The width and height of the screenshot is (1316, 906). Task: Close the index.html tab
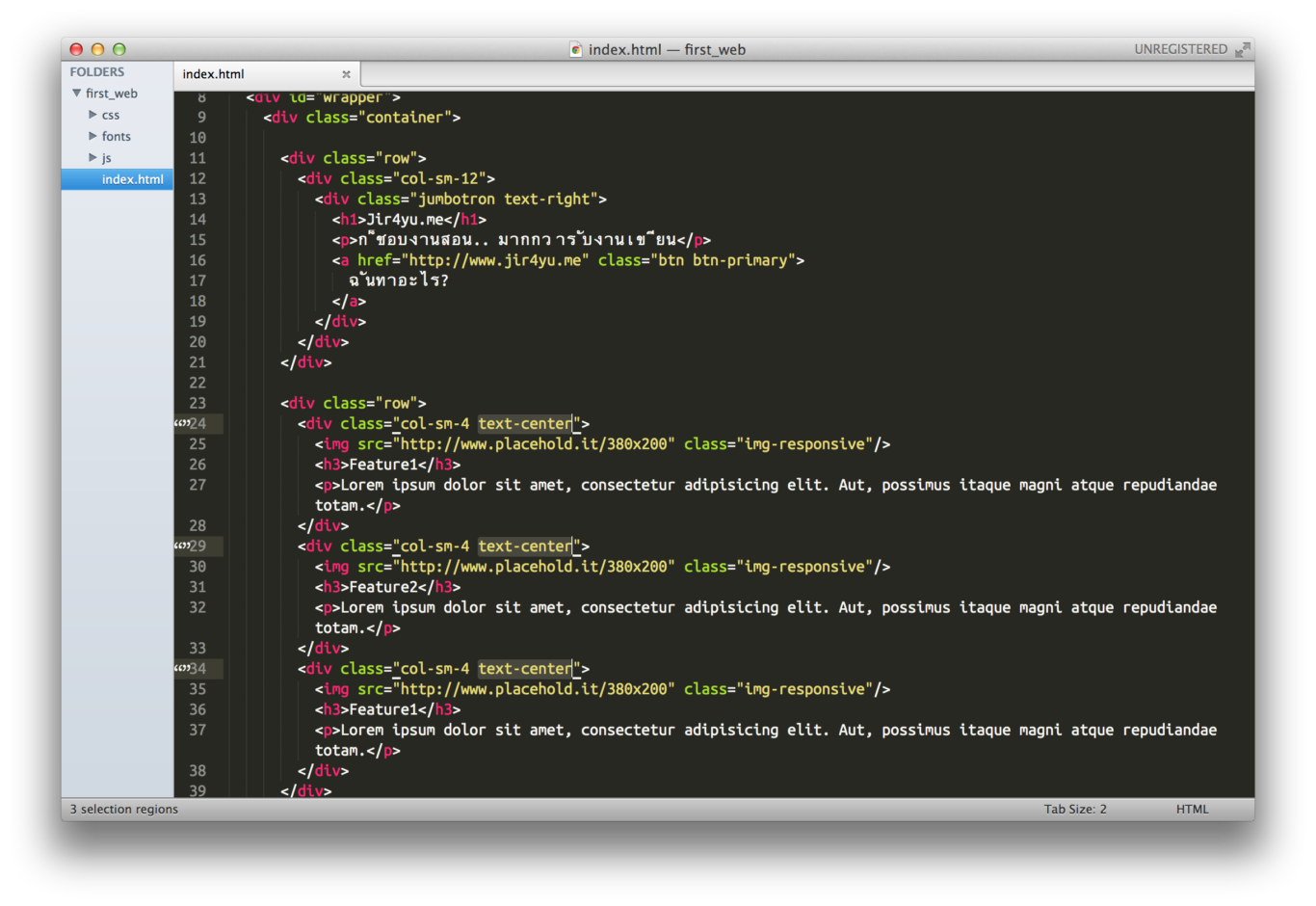pos(346,74)
